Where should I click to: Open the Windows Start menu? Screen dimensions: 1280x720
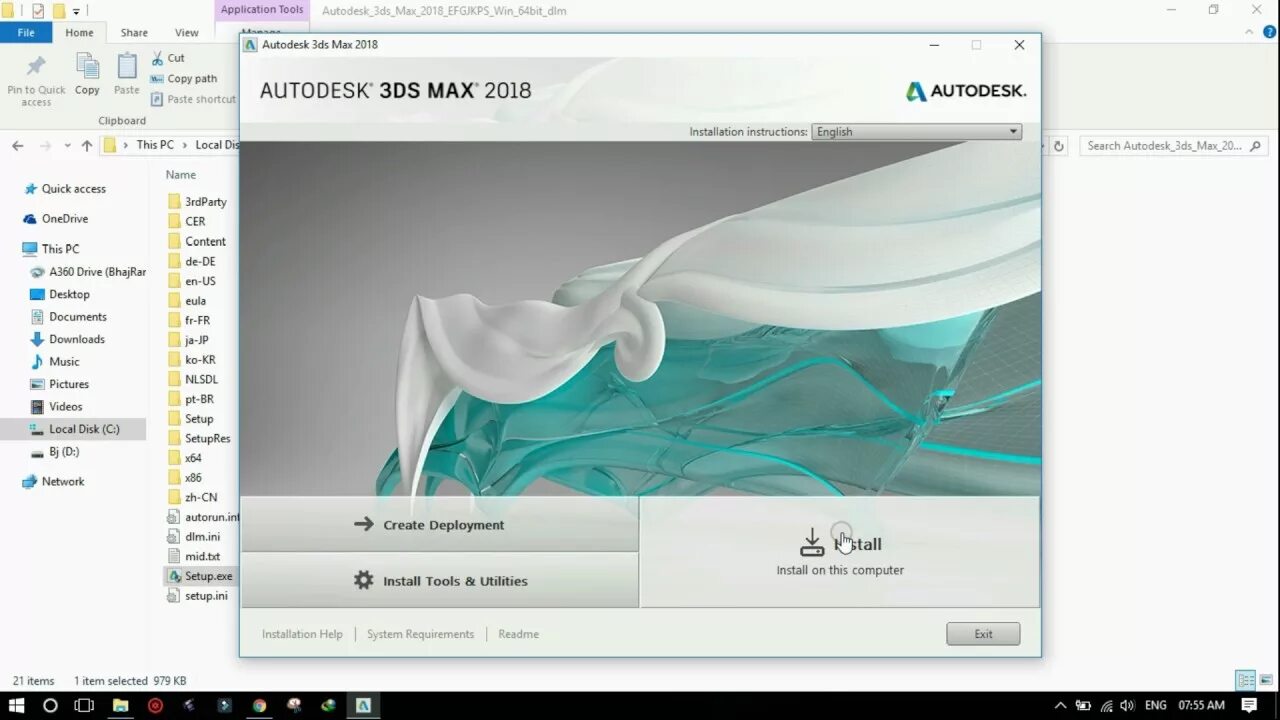(16, 705)
